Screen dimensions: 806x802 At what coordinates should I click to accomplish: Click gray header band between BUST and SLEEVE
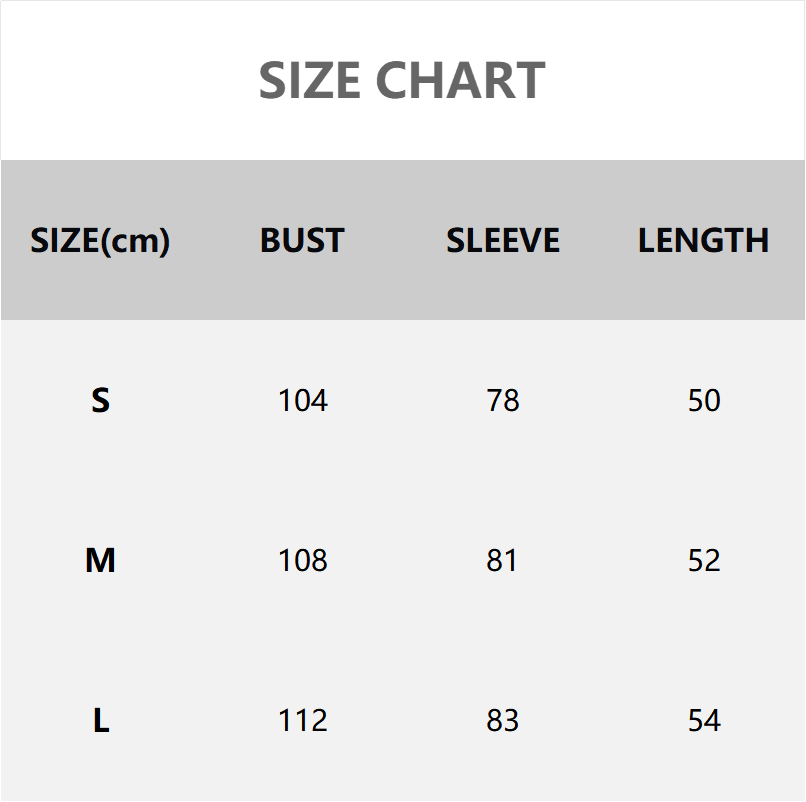pos(395,241)
